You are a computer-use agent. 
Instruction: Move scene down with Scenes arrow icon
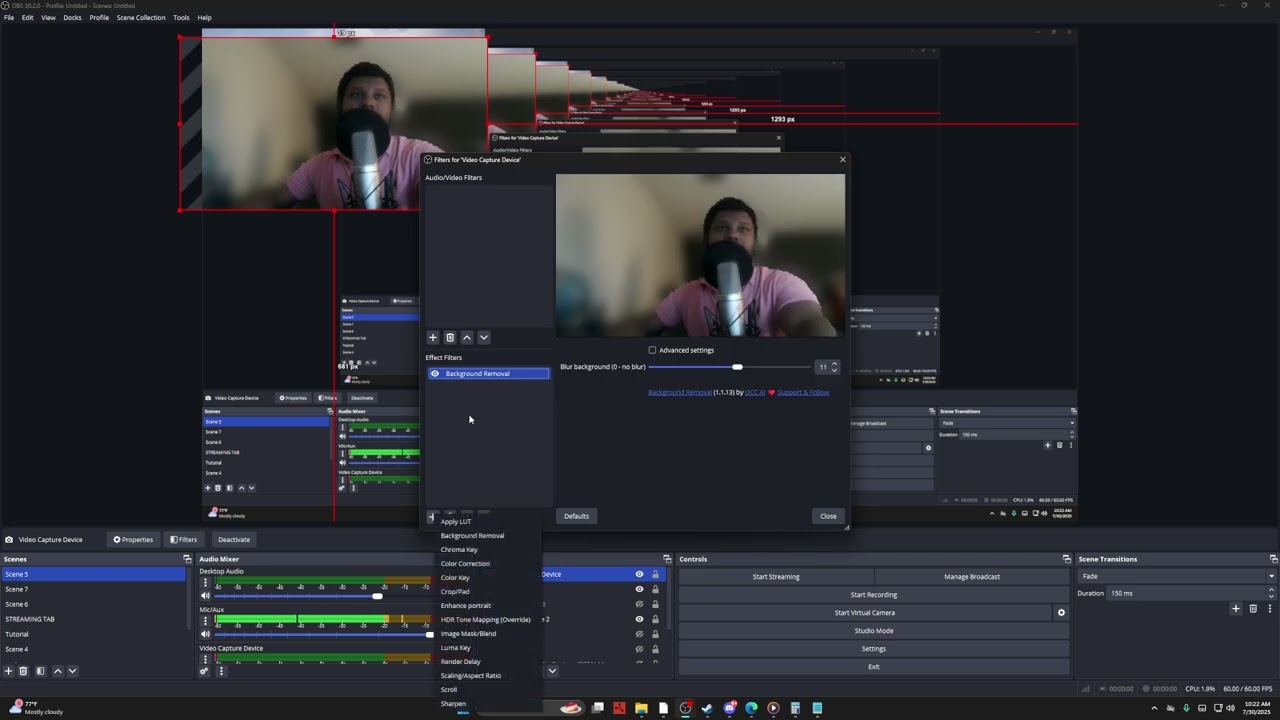point(72,671)
